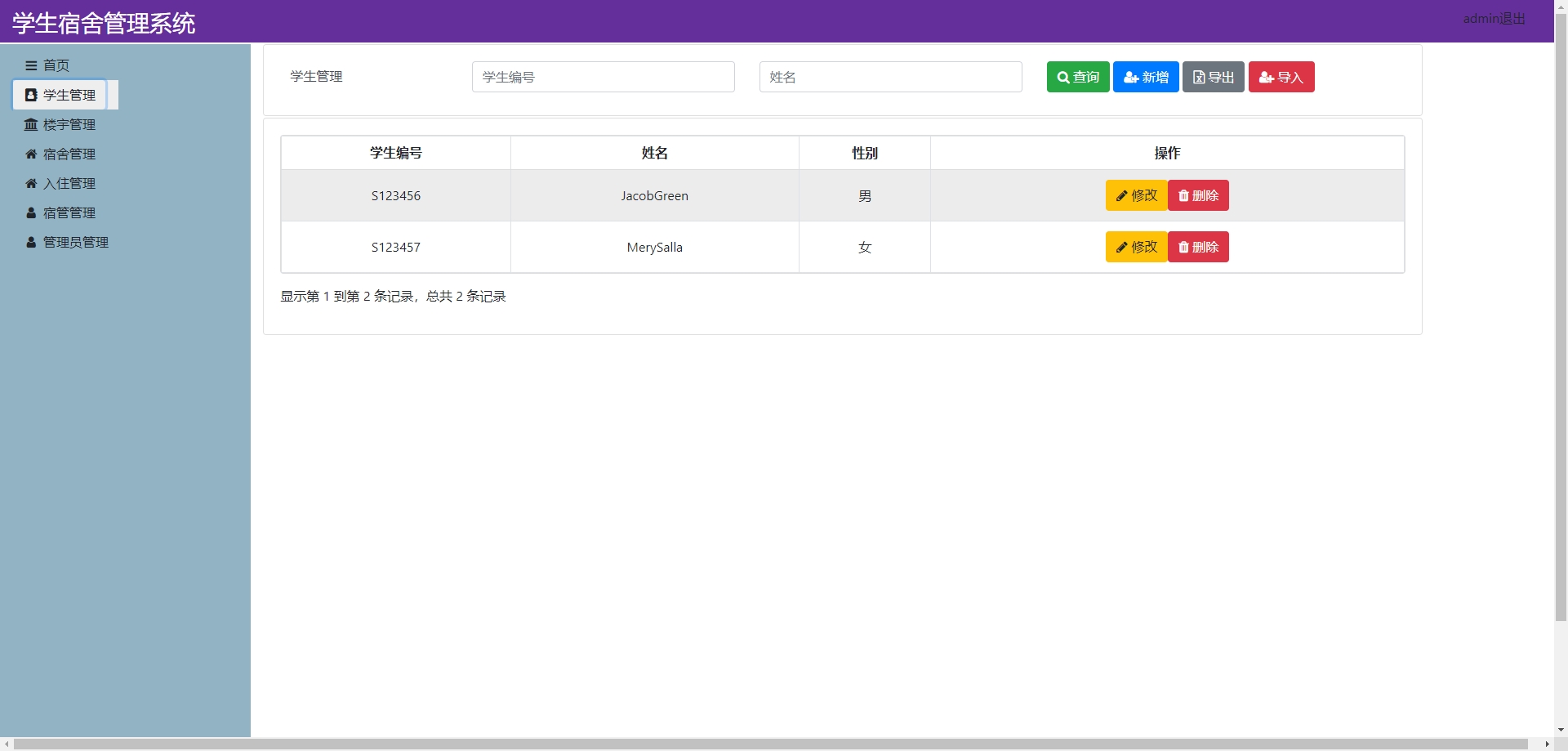The image size is (1568, 751).
Task: Click the pencil icon in S123456 row
Action: (x=1122, y=196)
